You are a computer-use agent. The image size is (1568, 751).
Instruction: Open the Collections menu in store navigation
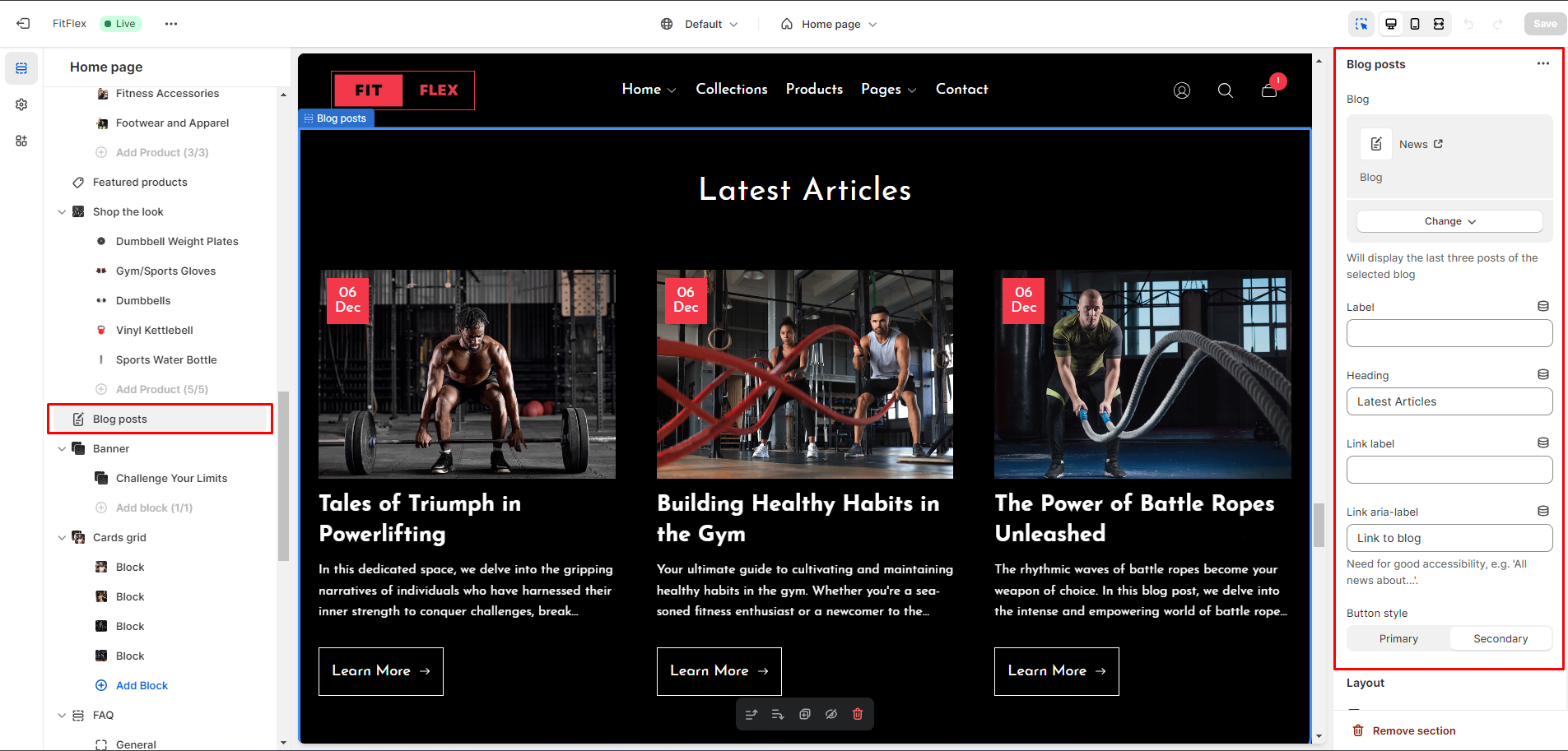pos(731,89)
